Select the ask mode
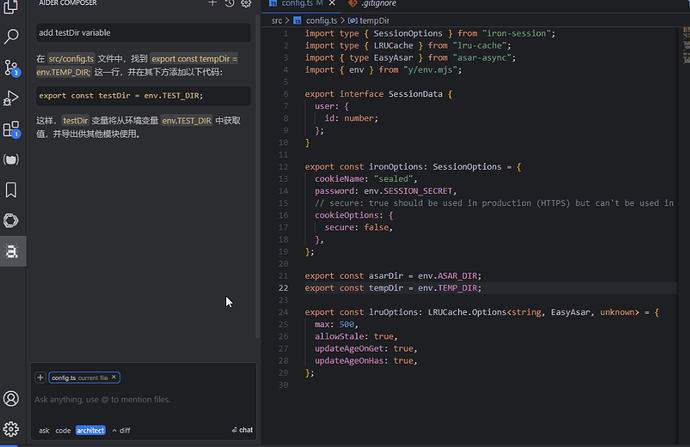The image size is (690, 447). click(44, 431)
